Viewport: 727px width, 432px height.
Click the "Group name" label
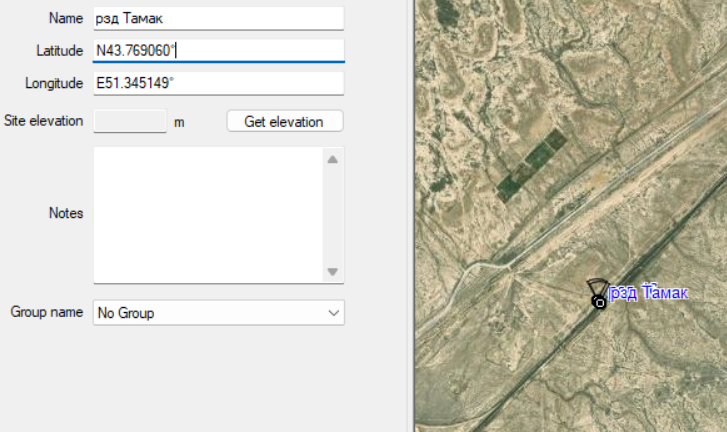coord(46,312)
